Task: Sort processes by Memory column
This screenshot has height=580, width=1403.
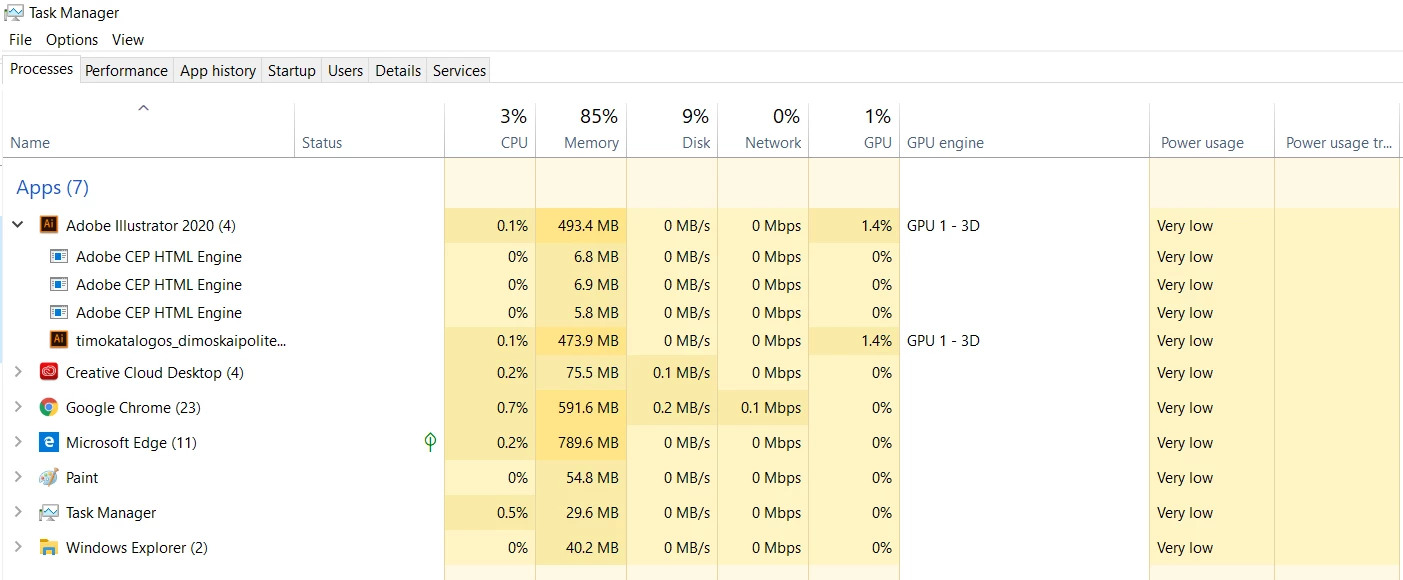Action: tap(581, 129)
